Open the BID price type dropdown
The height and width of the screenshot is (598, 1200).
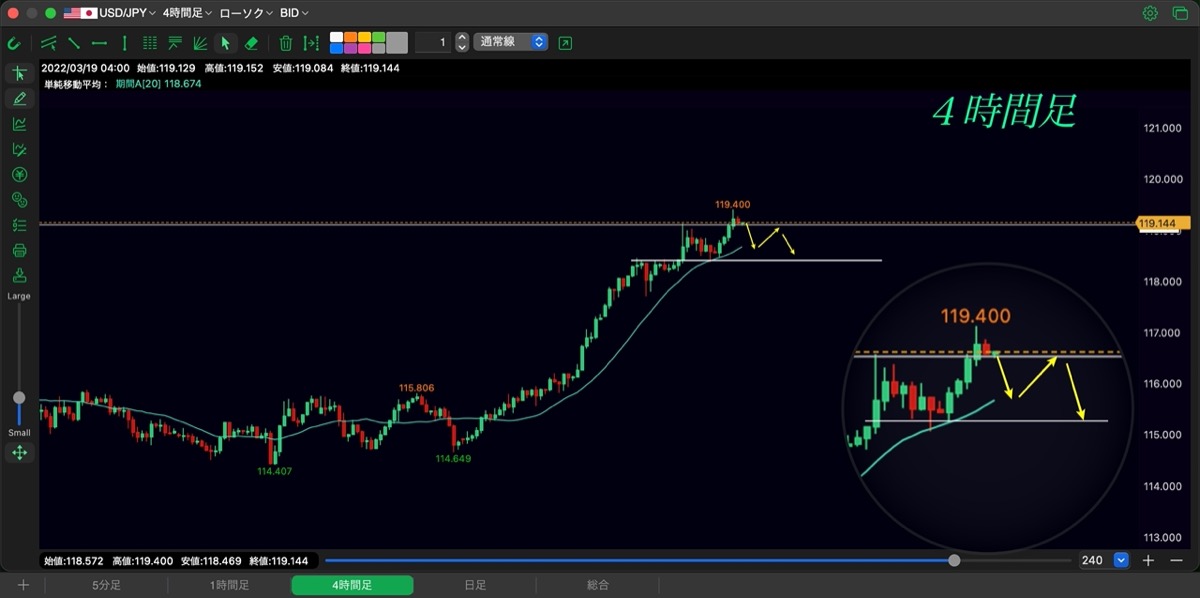coord(294,13)
